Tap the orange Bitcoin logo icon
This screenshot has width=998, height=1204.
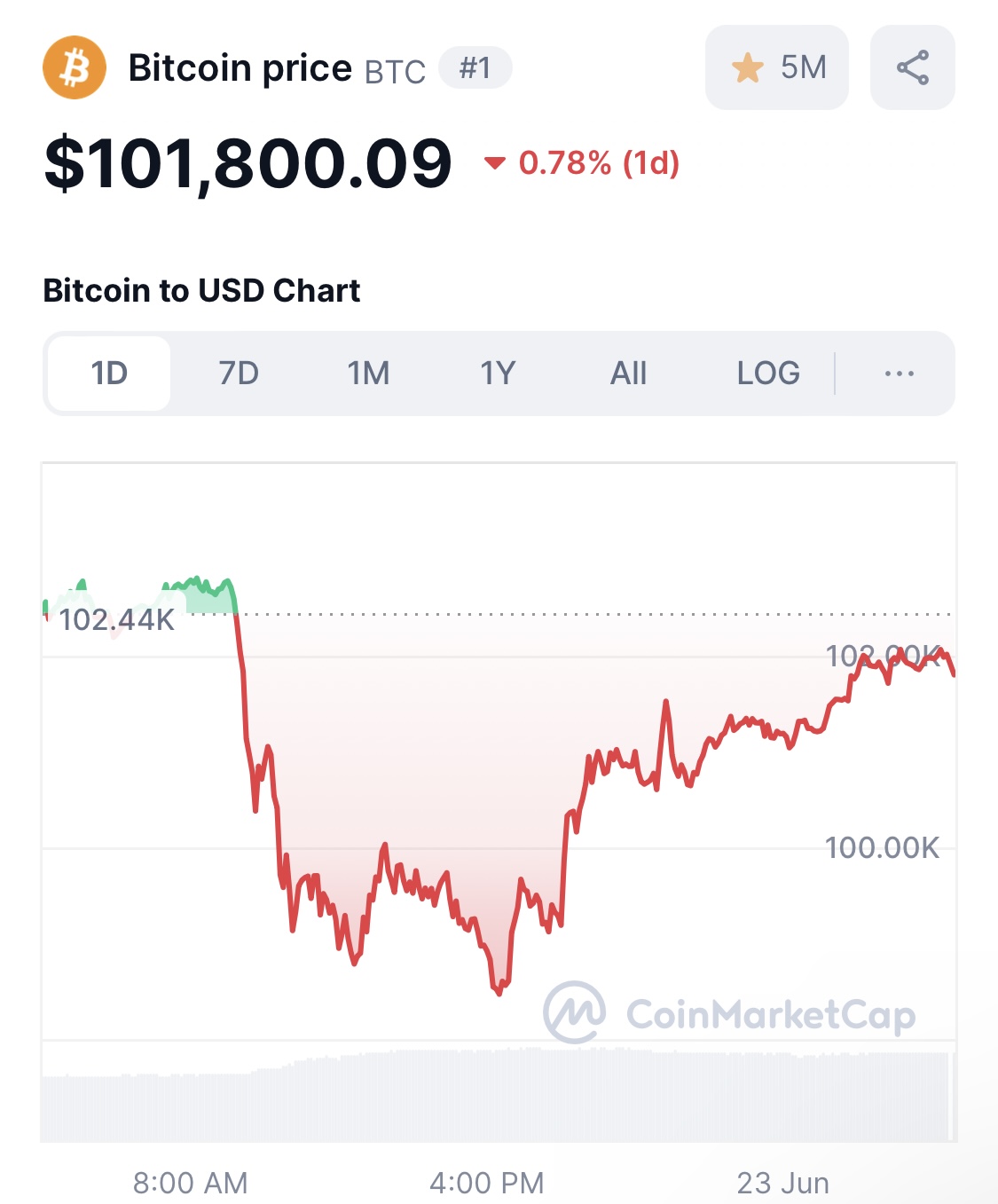pyautogui.click(x=75, y=67)
